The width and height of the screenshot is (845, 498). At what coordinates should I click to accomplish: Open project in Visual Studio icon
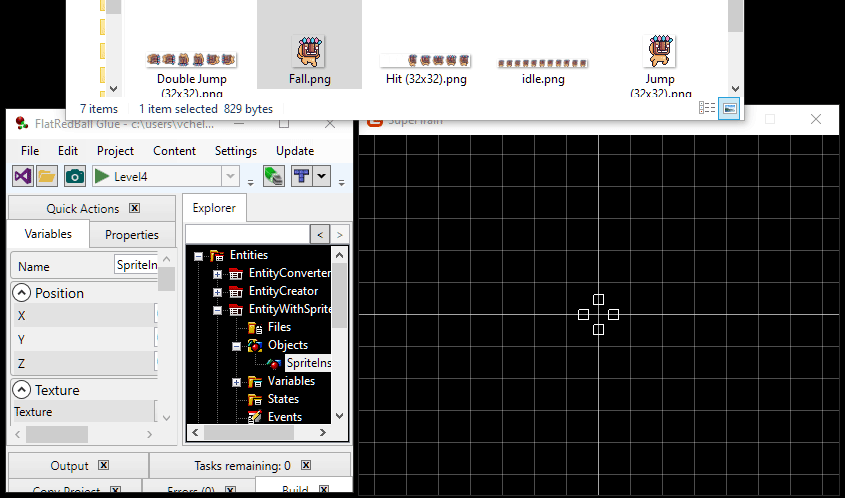point(22,176)
